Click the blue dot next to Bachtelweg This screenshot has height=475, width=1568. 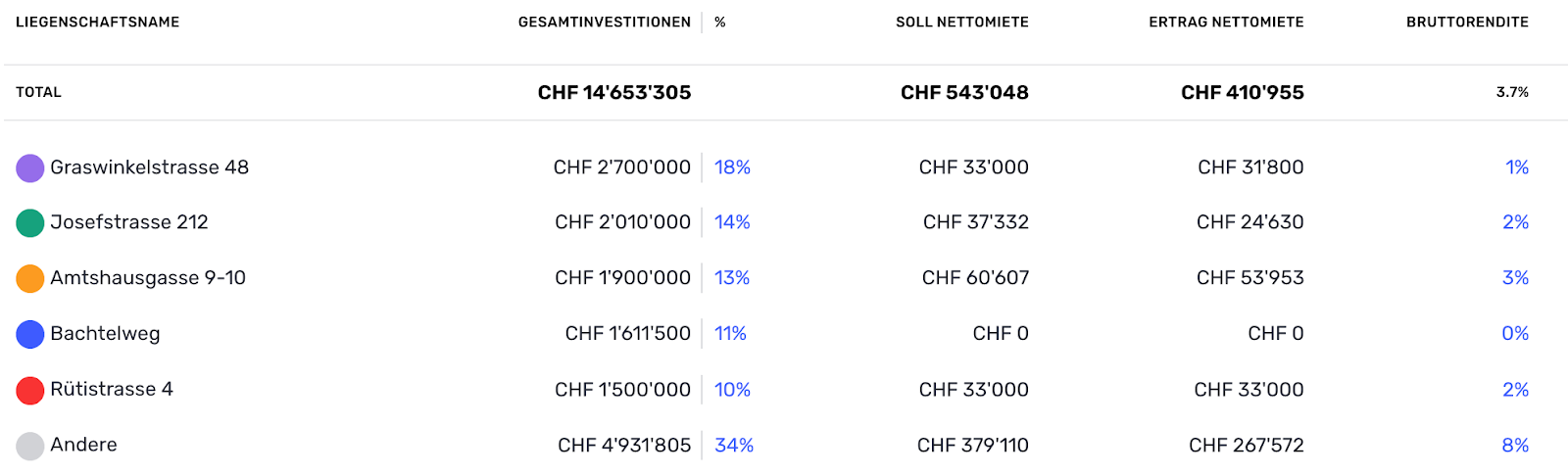coord(30,335)
